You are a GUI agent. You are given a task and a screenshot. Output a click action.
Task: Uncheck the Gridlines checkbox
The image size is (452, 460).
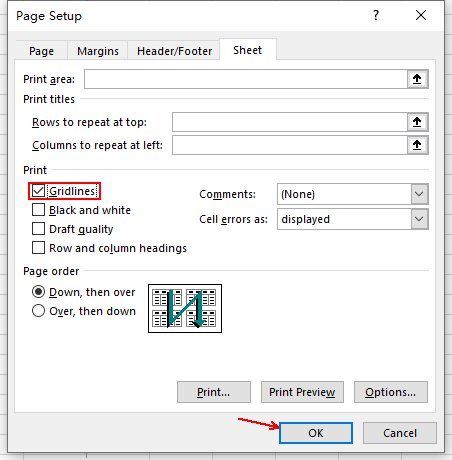pyautogui.click(x=38, y=191)
